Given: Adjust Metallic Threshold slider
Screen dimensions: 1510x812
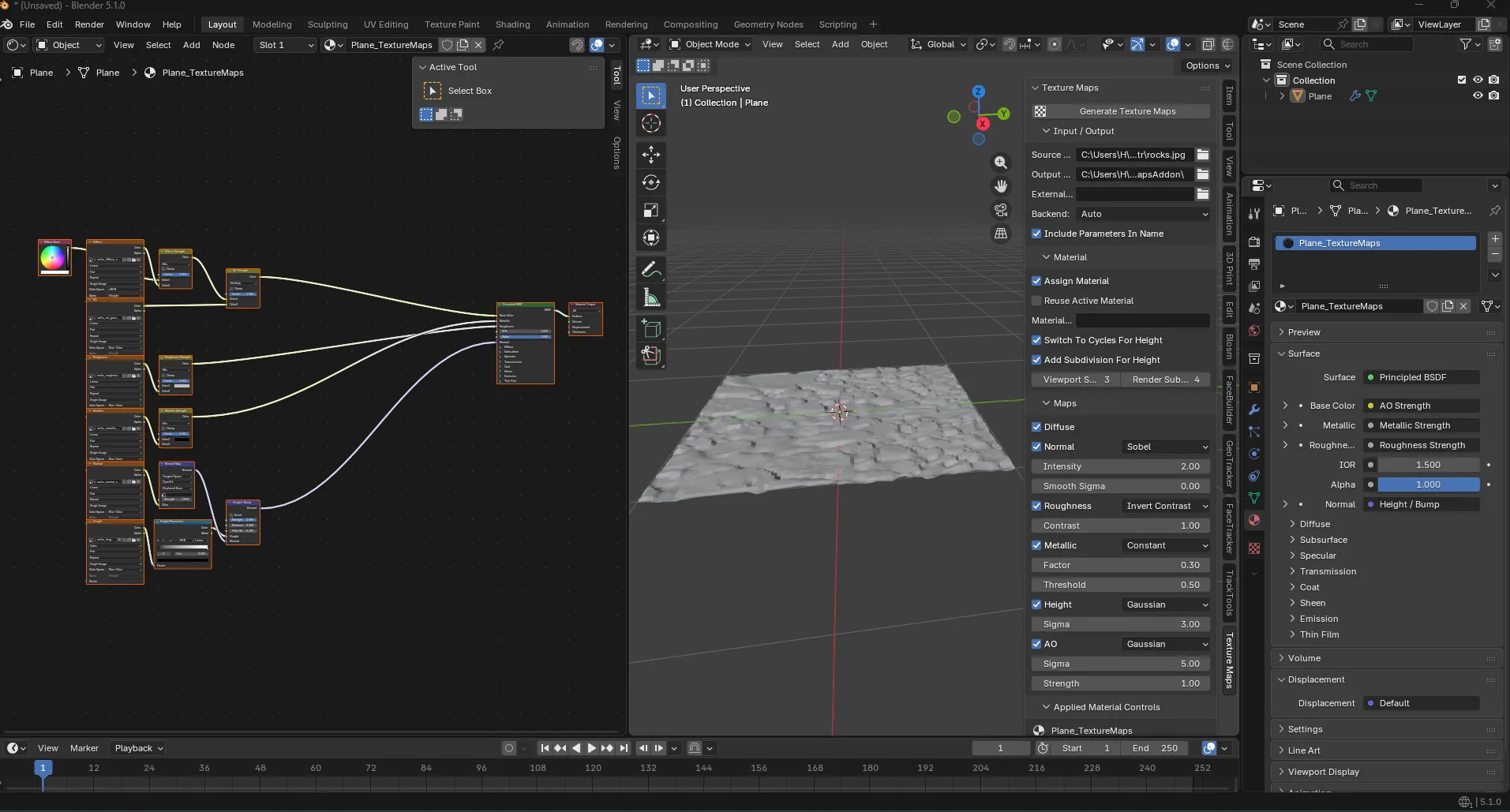Looking at the screenshot, I should click(1121, 585).
